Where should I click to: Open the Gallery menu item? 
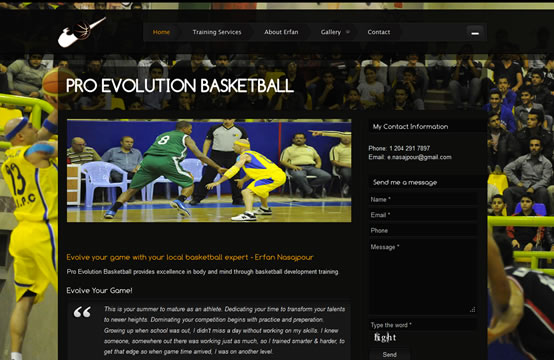(331, 32)
